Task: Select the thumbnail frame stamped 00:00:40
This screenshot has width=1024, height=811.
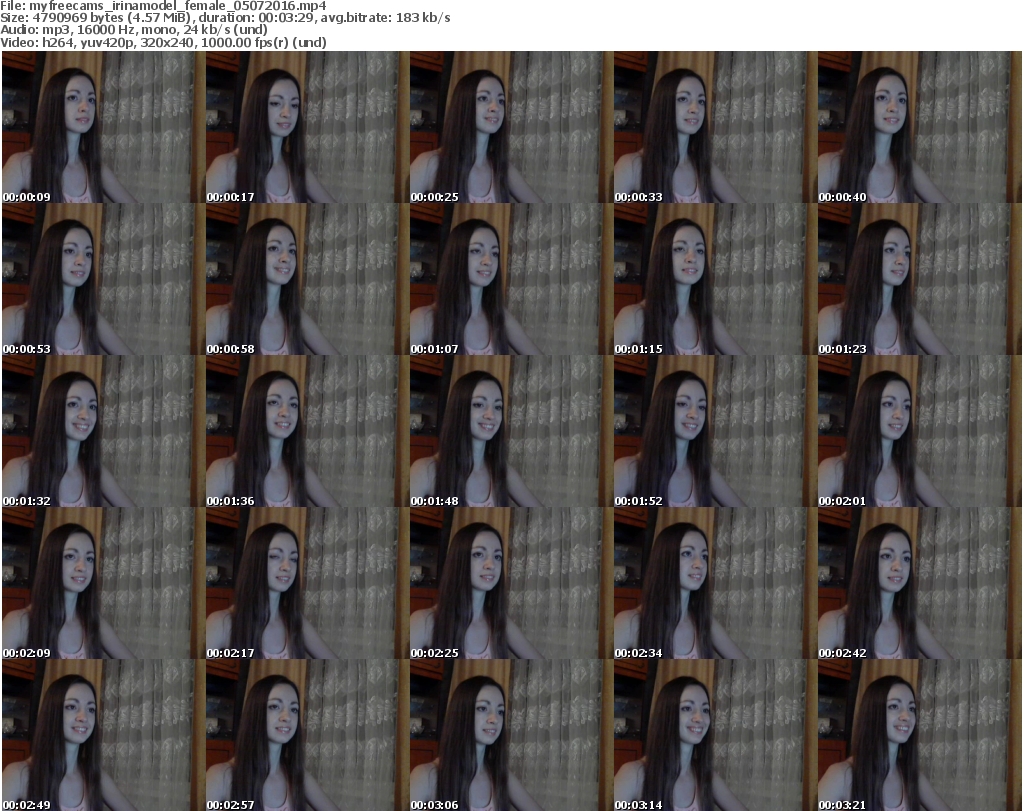Action: [x=919, y=127]
